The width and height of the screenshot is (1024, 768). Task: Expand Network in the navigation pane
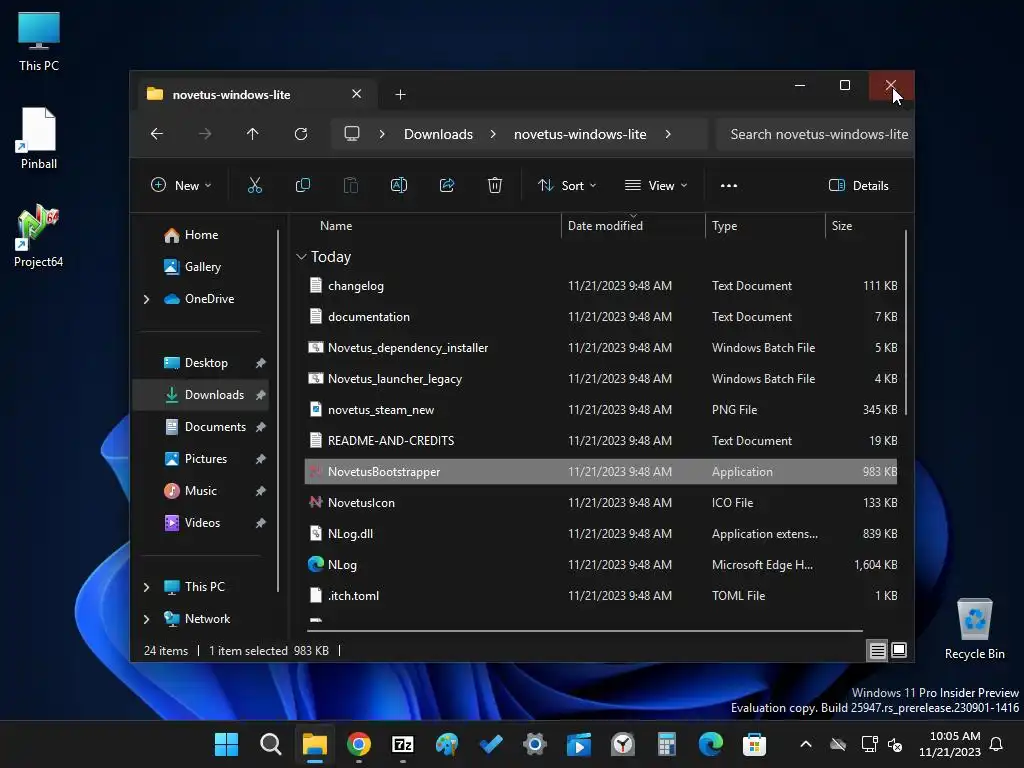pos(146,619)
